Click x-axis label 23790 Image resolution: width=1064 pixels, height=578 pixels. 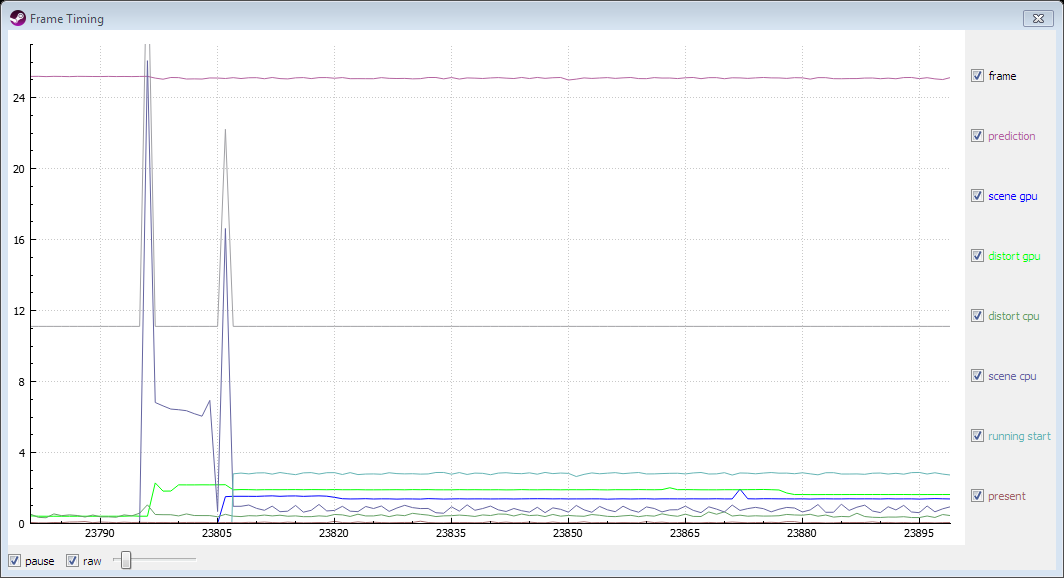100,533
